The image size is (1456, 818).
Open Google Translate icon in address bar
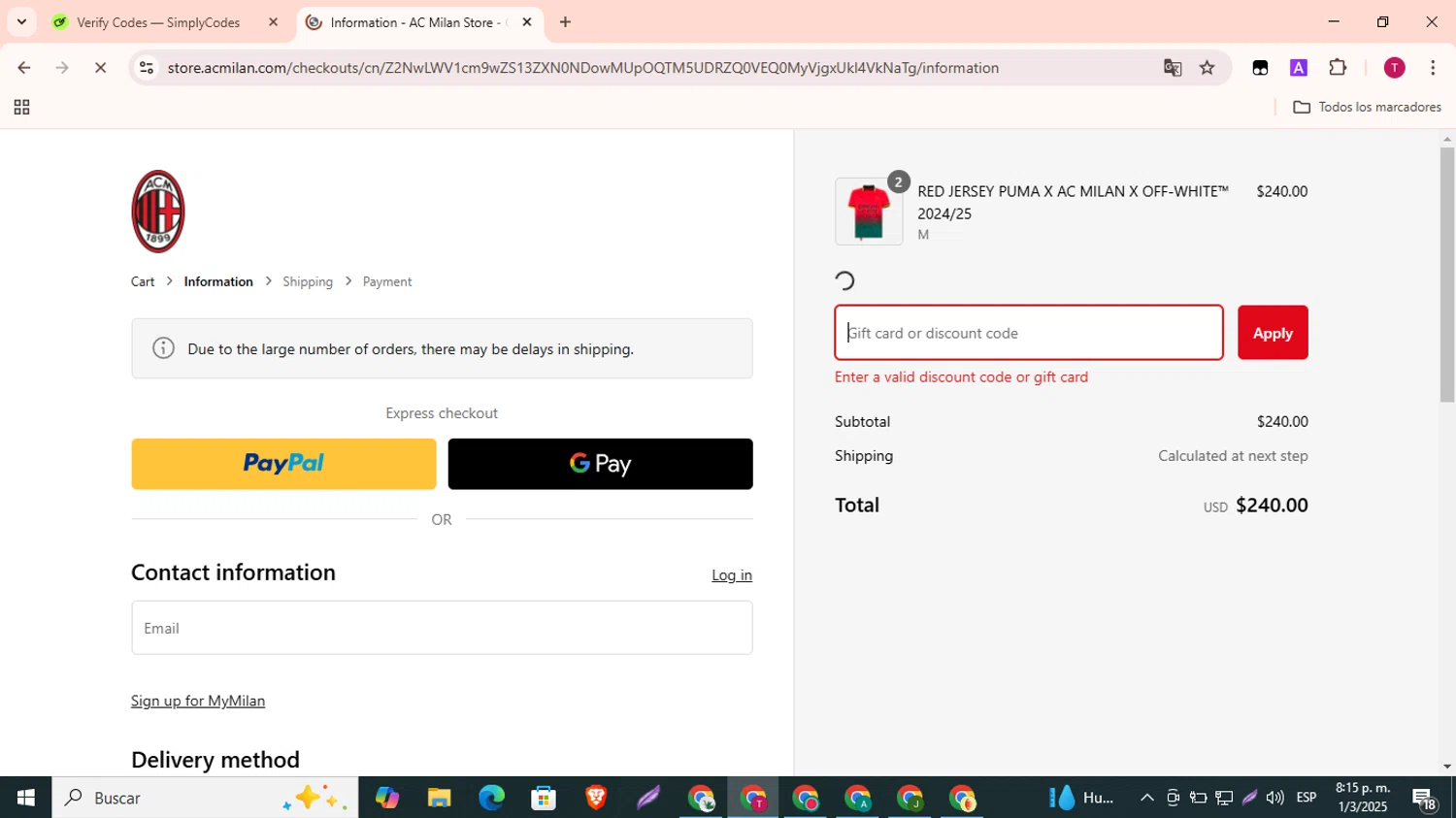tap(1173, 68)
